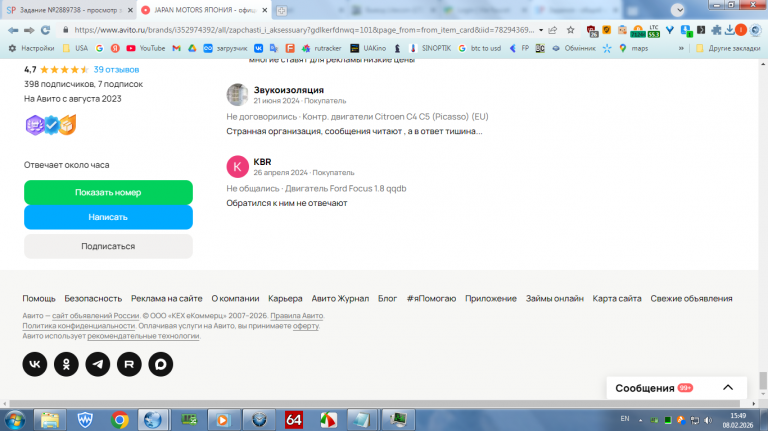Open a new browser tab
768x431 pixels.
pos(281,10)
